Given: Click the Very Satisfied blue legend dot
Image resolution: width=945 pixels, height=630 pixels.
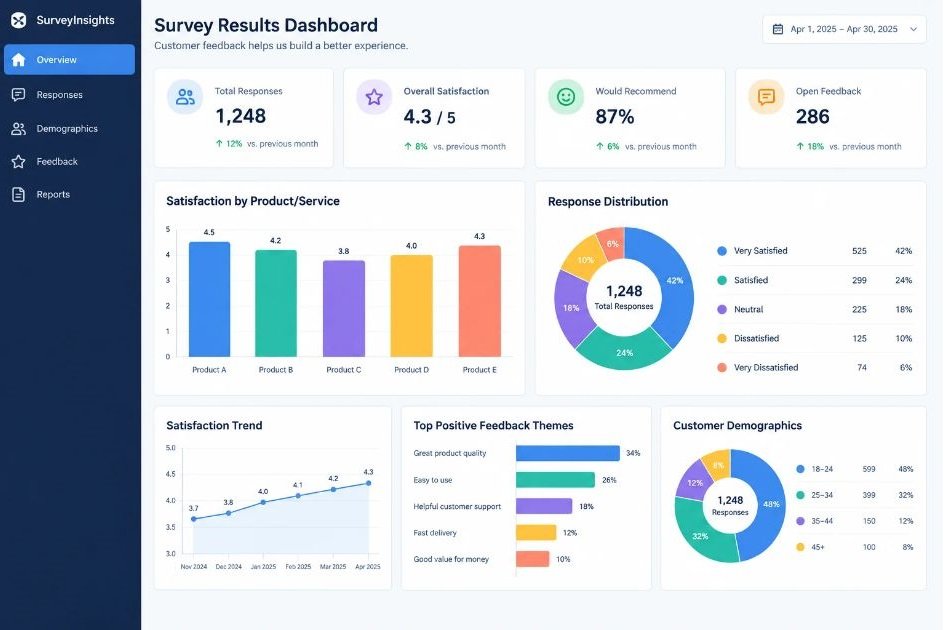Looking at the screenshot, I should tap(722, 251).
